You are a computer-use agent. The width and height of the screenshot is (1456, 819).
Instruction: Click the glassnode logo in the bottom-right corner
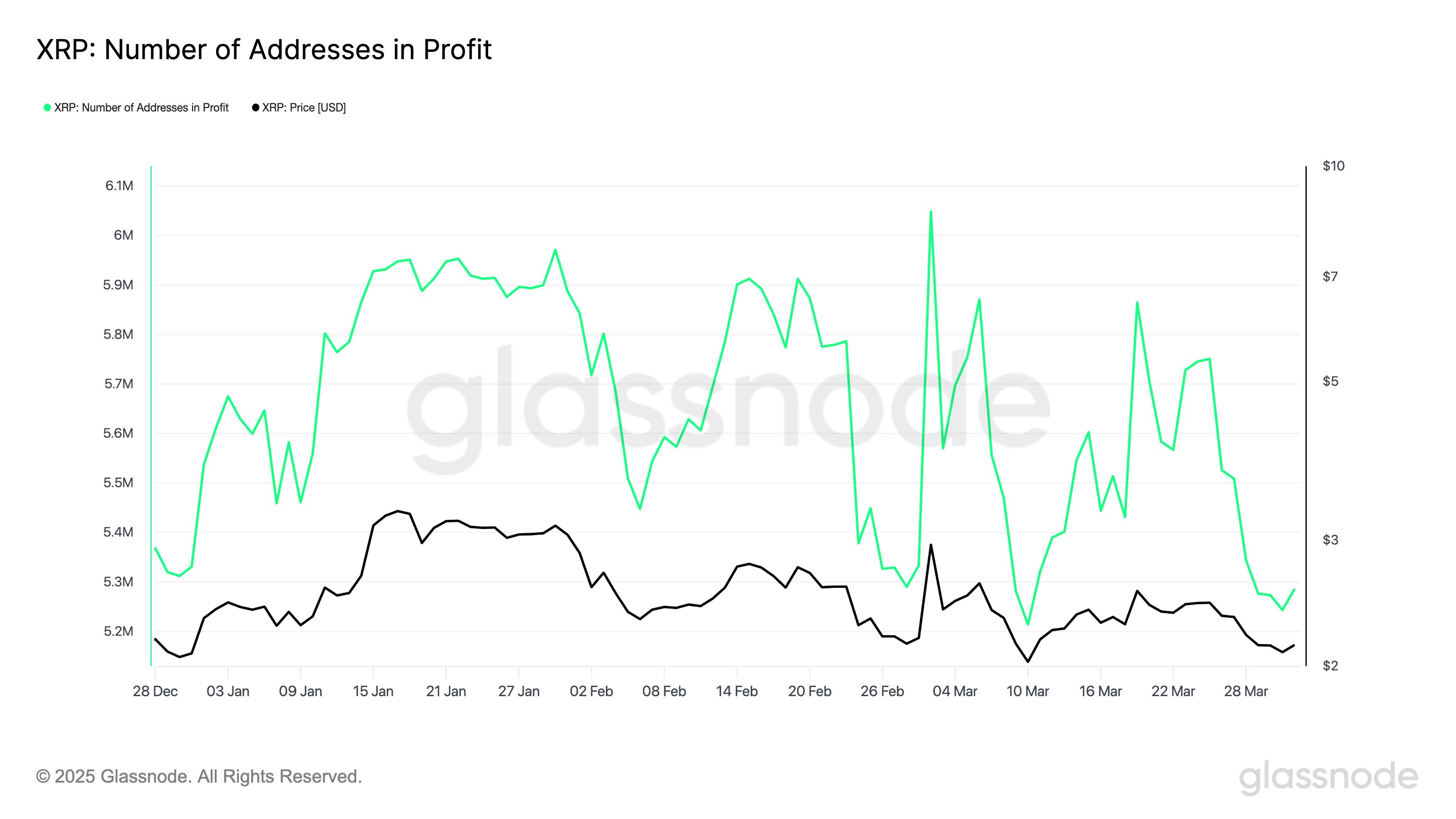click(1328, 777)
